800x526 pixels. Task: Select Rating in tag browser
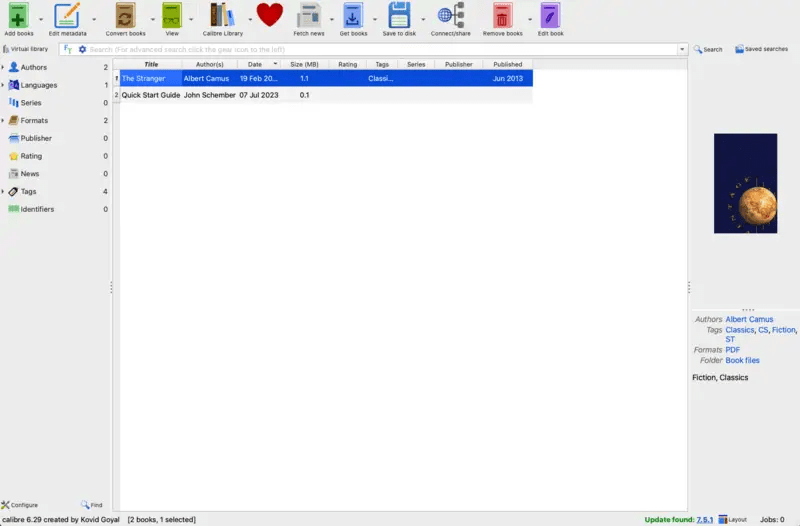pyautogui.click(x=31, y=156)
